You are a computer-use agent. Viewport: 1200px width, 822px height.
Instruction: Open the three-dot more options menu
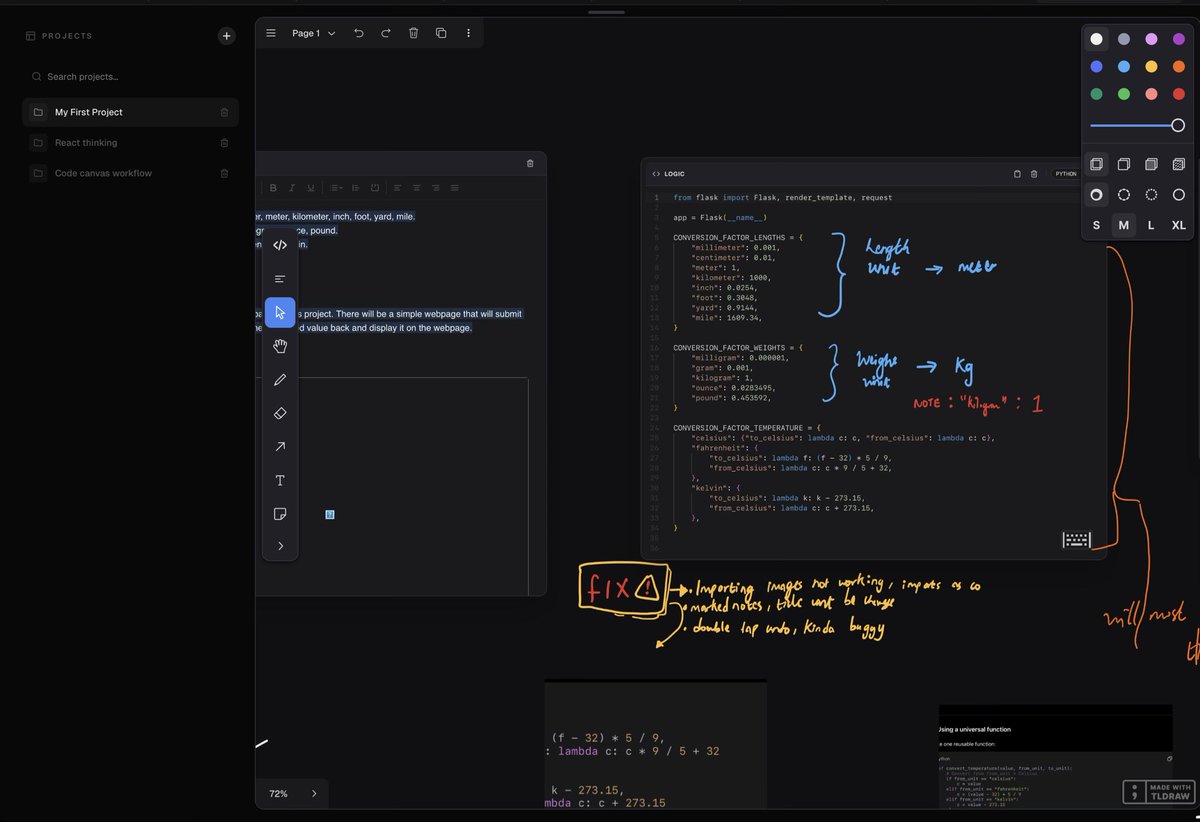click(468, 33)
